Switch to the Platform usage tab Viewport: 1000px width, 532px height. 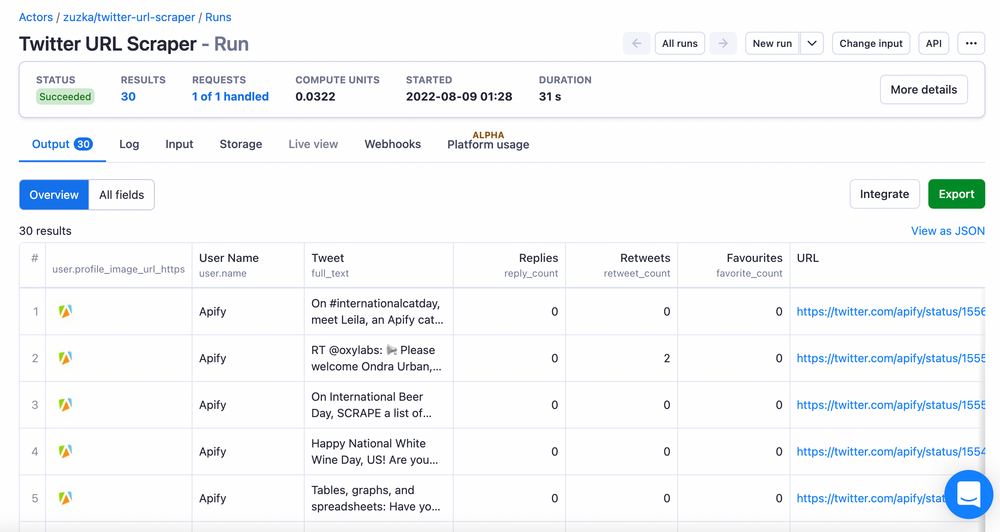[x=488, y=145]
